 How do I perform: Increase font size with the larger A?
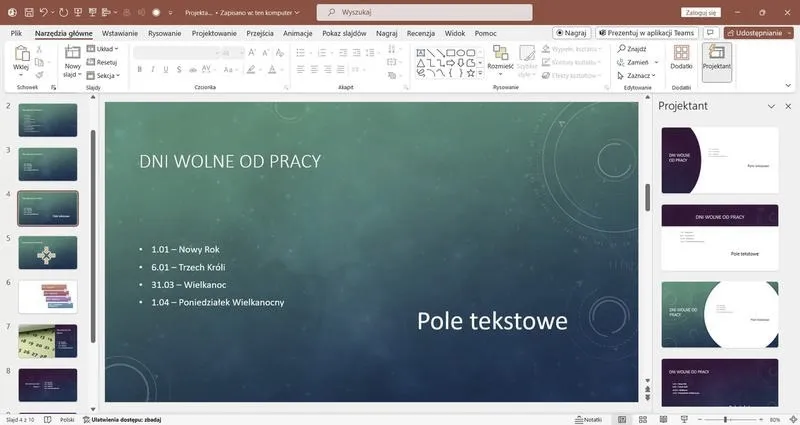pos(252,53)
